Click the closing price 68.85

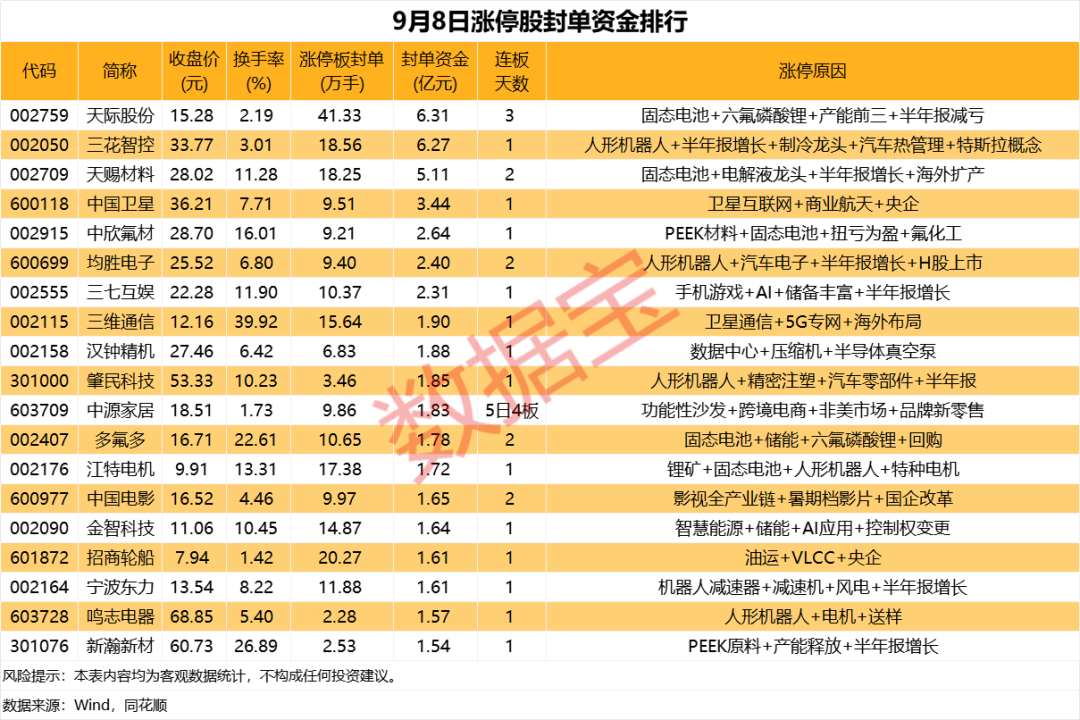tap(192, 617)
